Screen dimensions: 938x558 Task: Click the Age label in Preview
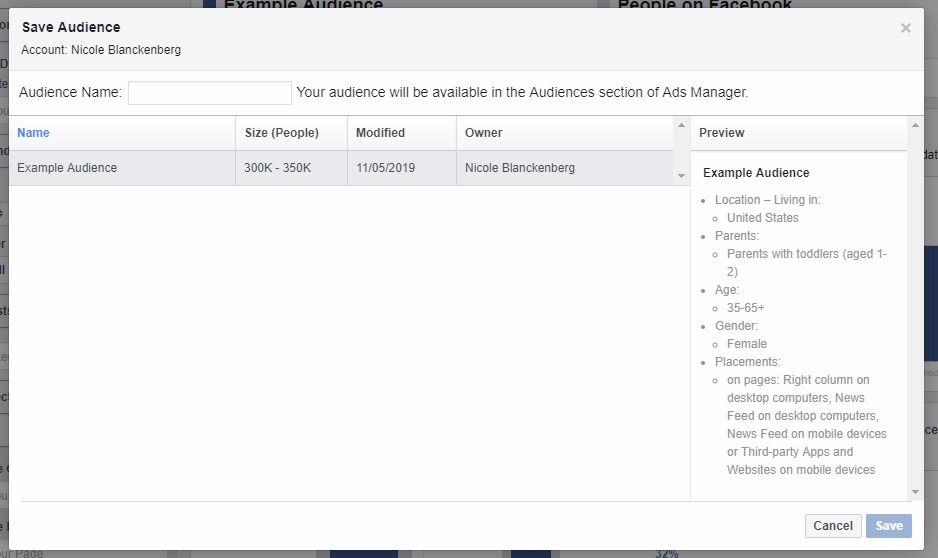pos(727,290)
